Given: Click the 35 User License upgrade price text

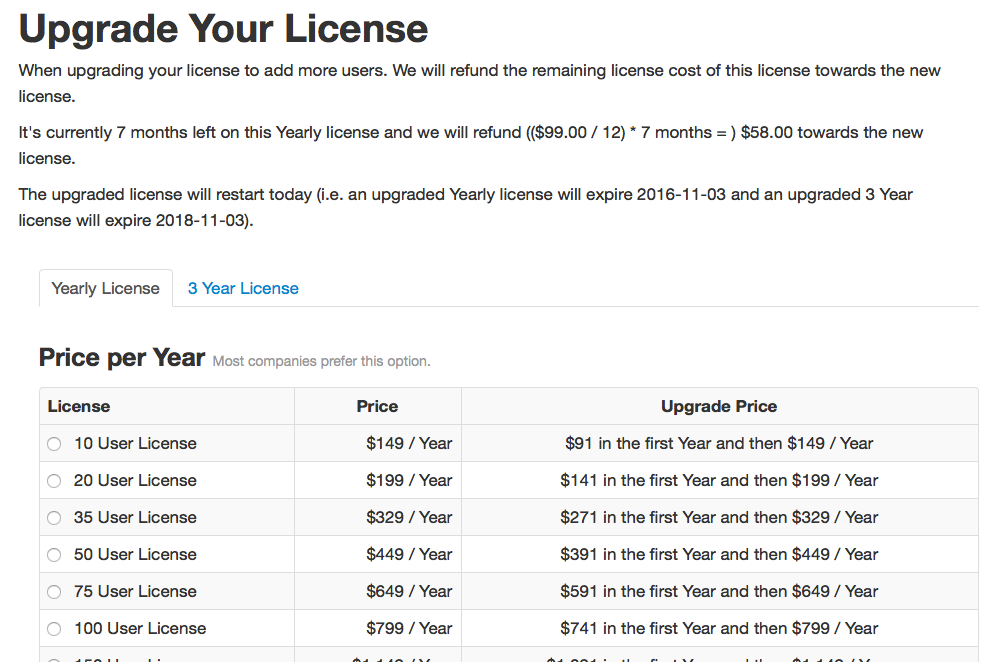Looking at the screenshot, I should (x=718, y=517).
